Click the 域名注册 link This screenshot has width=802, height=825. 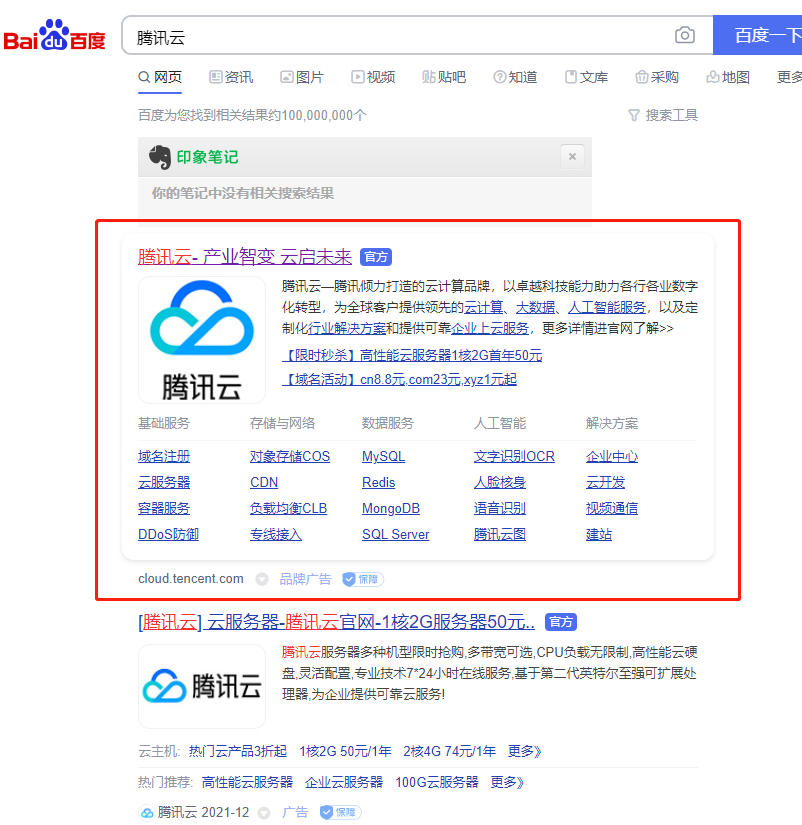coord(164,456)
